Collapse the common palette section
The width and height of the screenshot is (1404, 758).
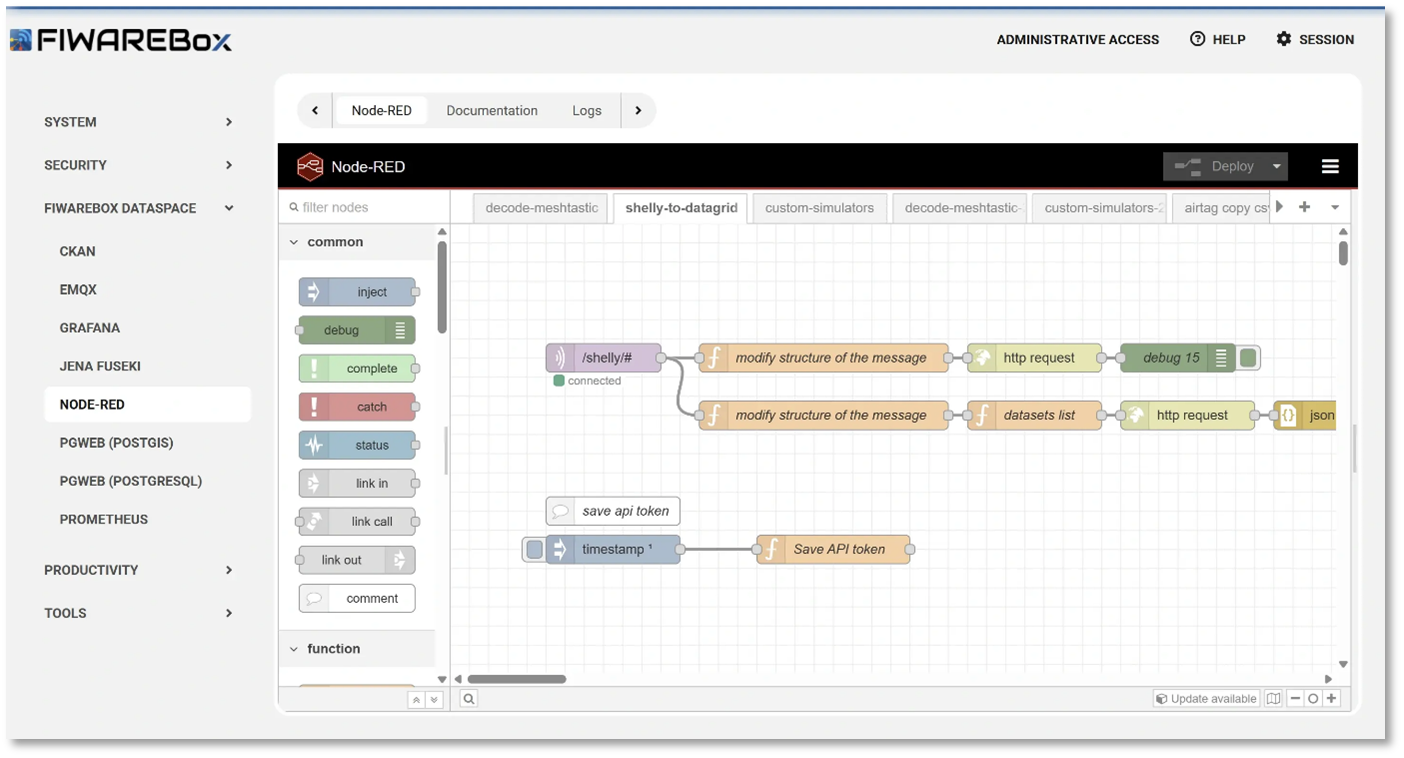[293, 241]
